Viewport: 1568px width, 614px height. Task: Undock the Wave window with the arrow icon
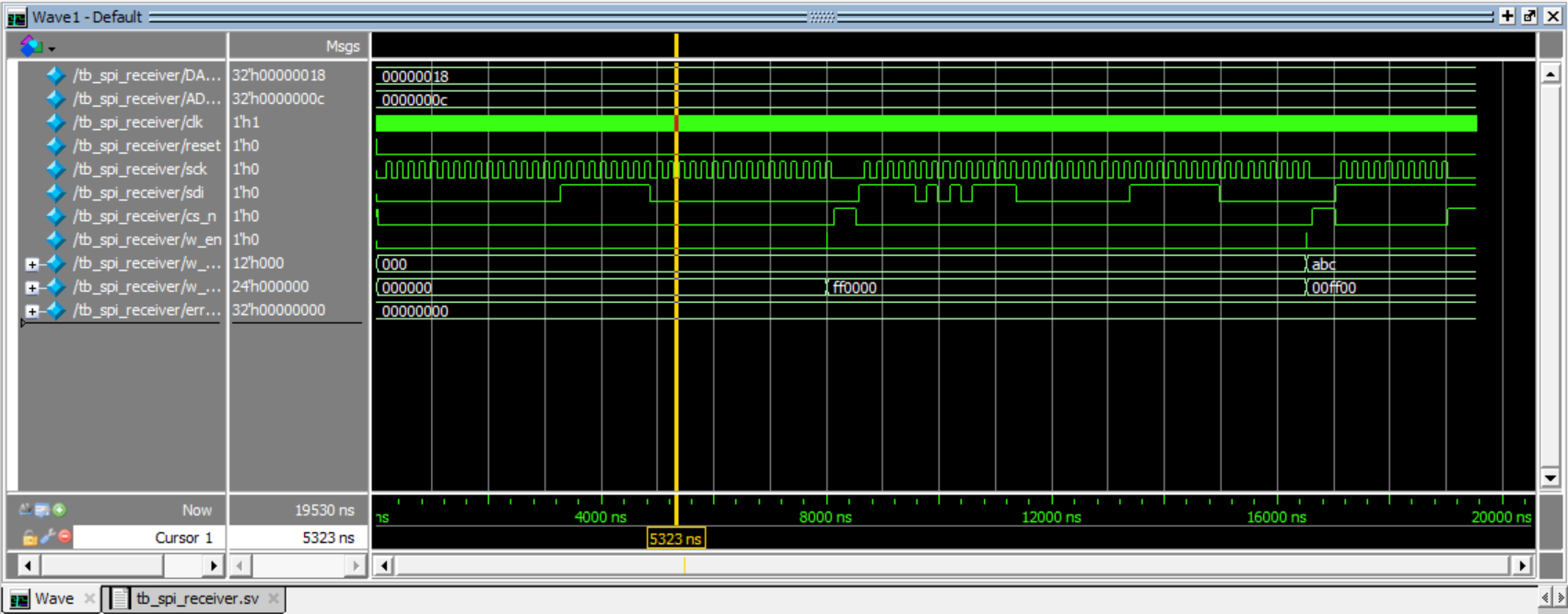pyautogui.click(x=1529, y=16)
